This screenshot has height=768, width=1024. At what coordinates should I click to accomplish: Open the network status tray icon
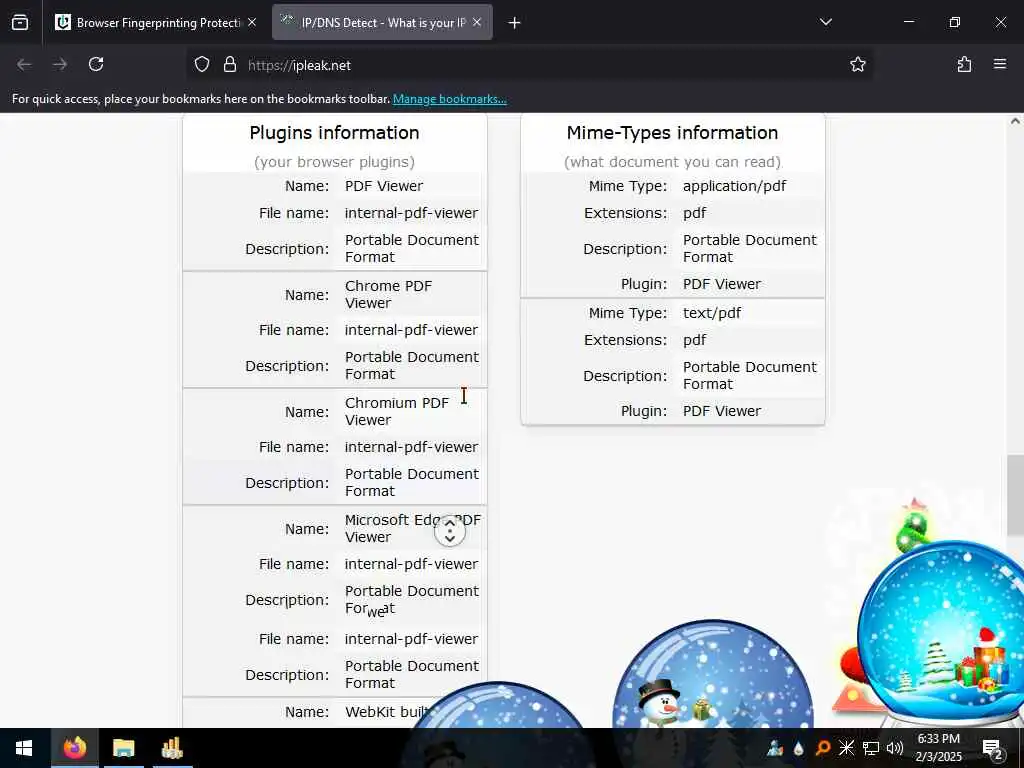pyautogui.click(x=871, y=748)
